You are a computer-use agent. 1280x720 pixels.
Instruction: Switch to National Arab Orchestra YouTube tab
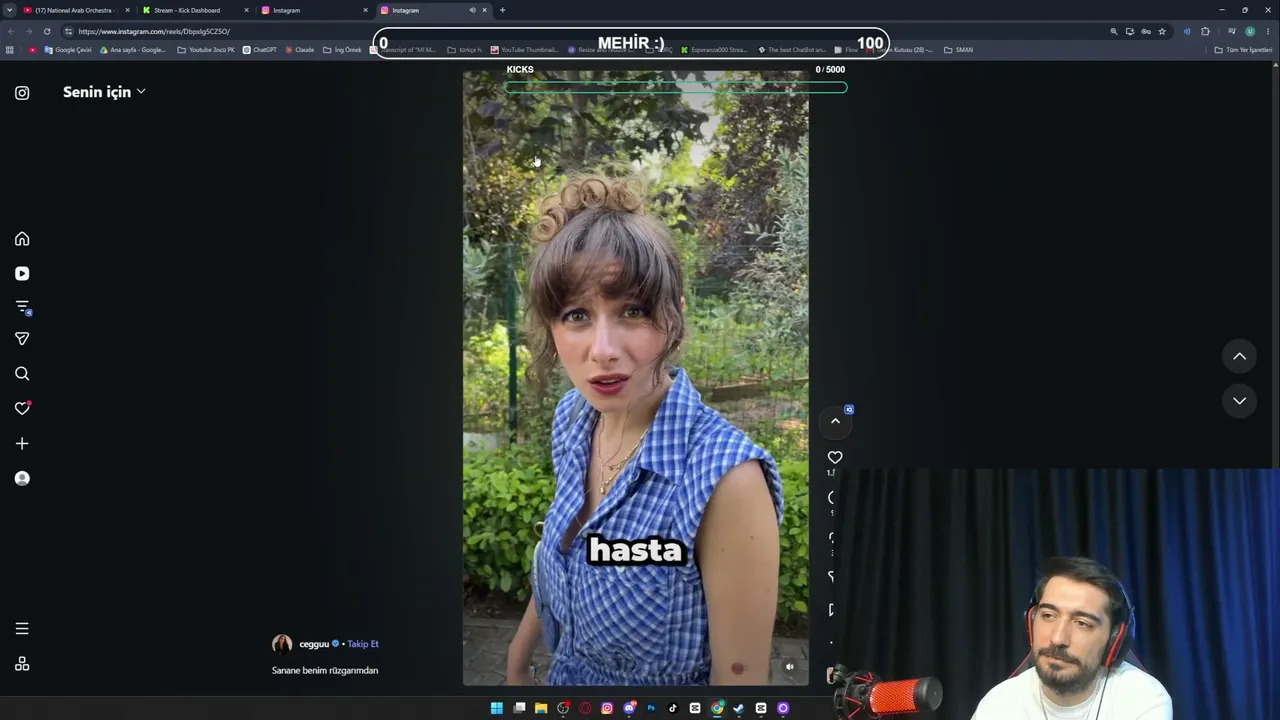(x=76, y=10)
